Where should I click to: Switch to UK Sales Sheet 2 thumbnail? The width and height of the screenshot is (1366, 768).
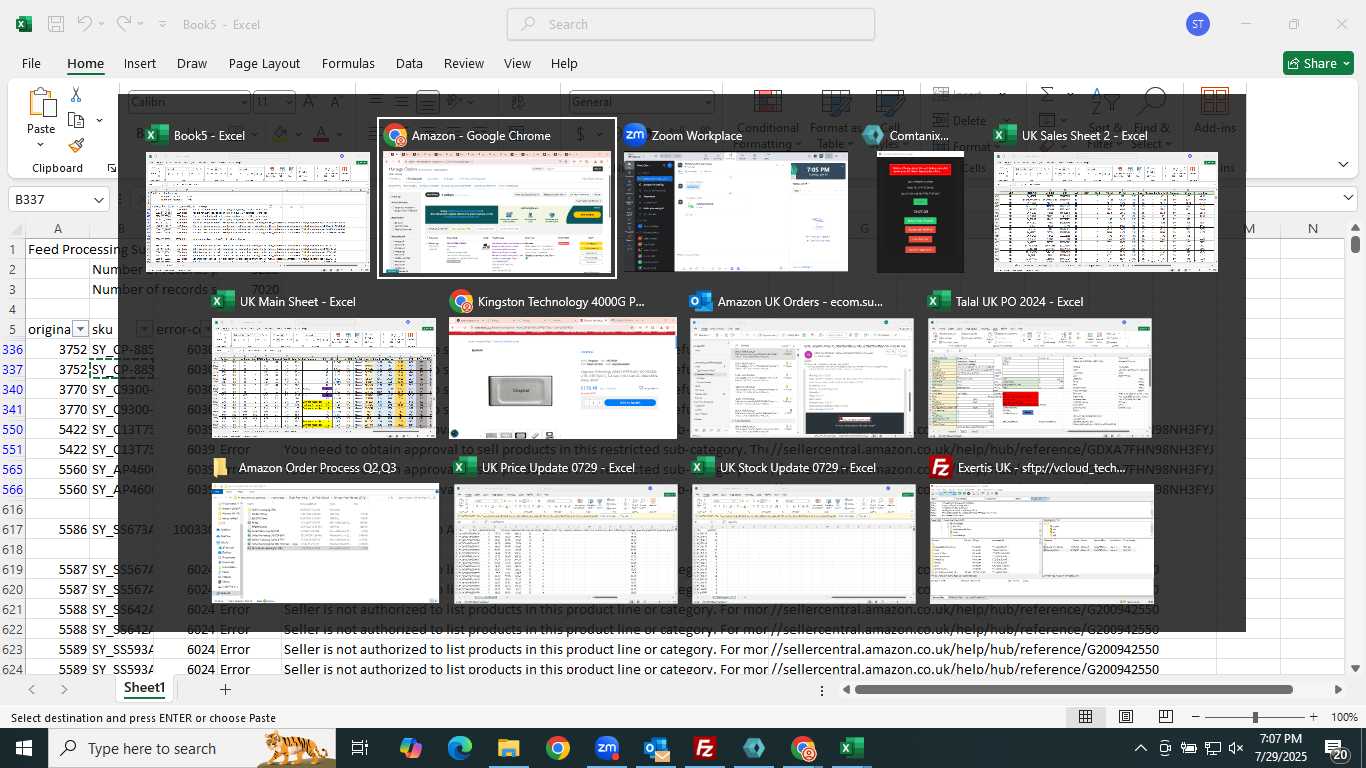pyautogui.click(x=1105, y=198)
